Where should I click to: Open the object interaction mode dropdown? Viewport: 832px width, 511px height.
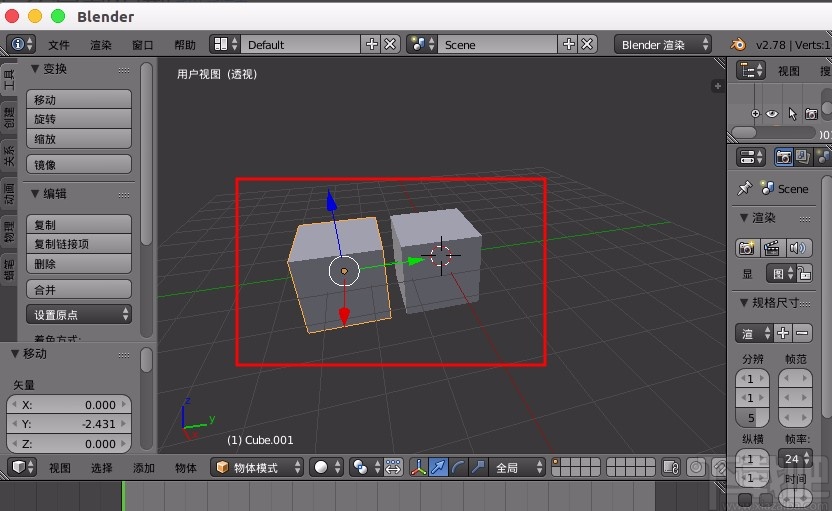[257, 467]
